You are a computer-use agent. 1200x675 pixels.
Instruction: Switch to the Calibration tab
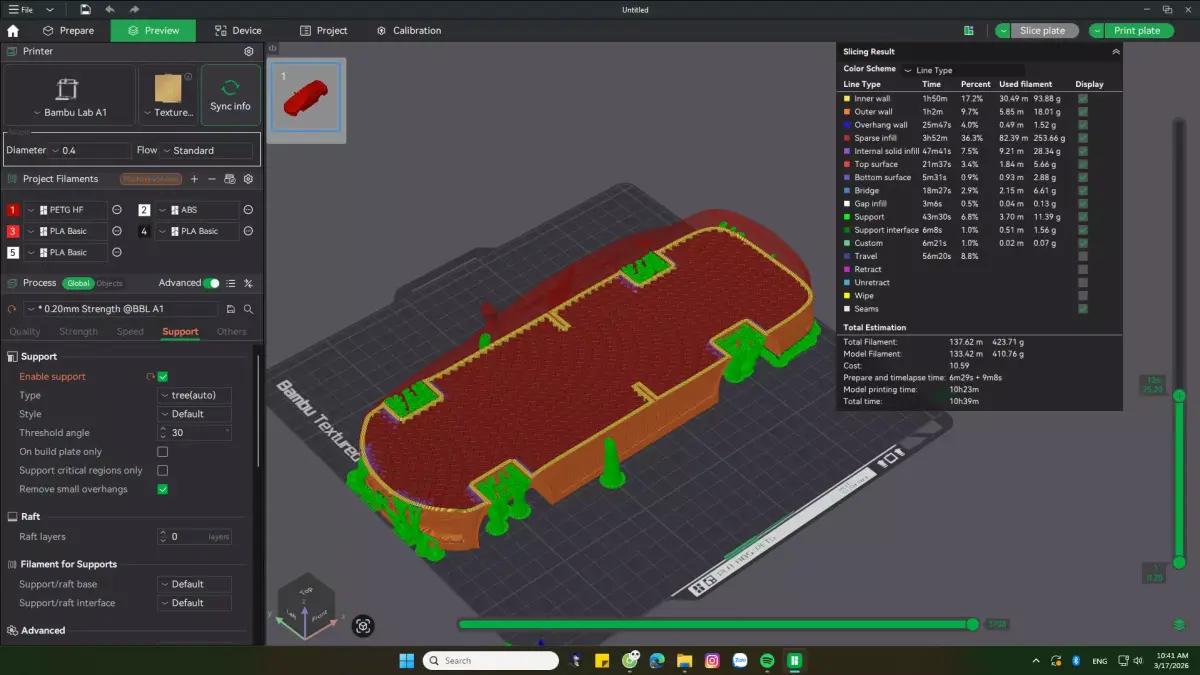tap(408, 31)
